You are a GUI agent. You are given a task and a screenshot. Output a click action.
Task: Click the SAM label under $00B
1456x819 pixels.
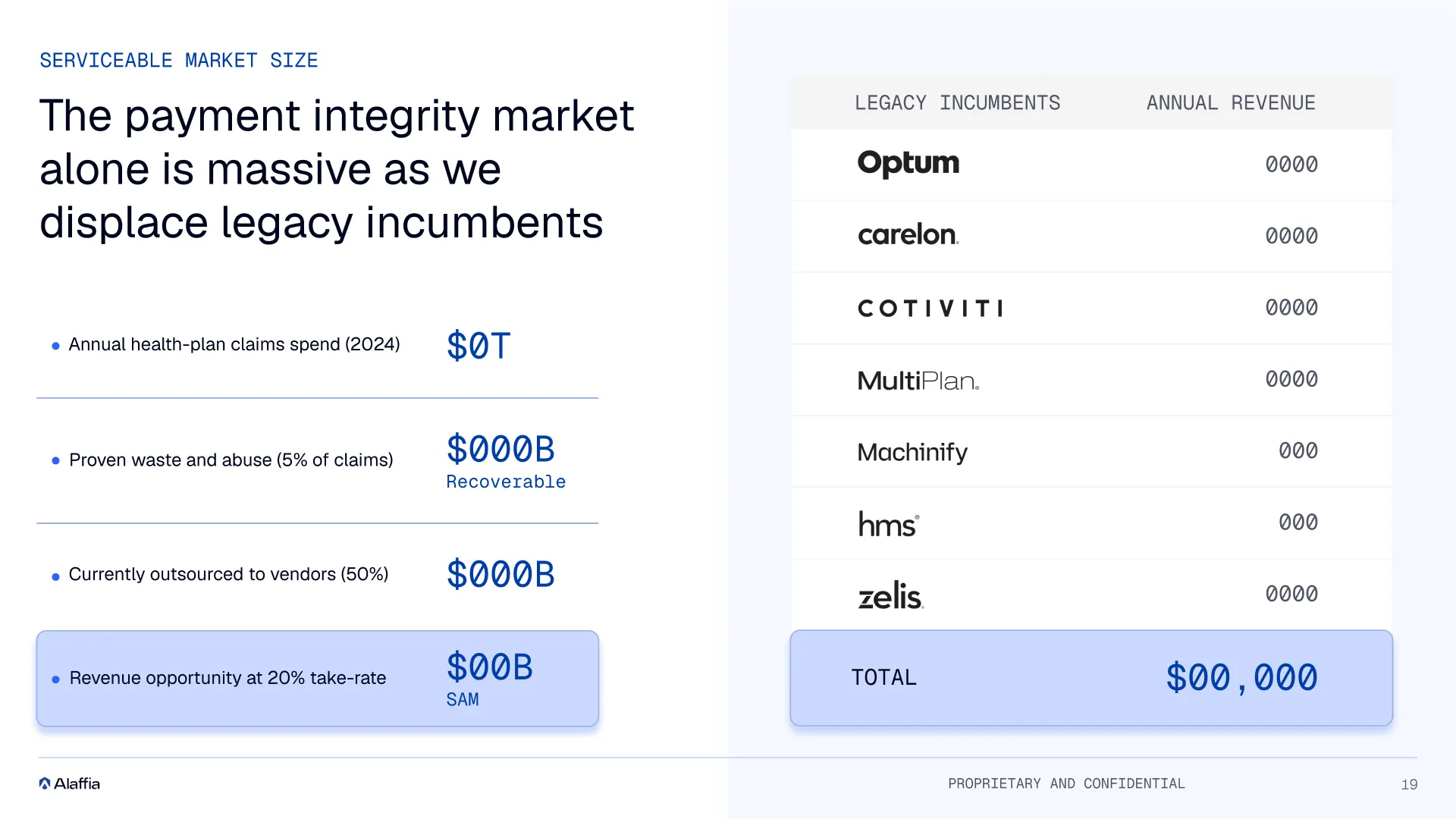coord(463,699)
